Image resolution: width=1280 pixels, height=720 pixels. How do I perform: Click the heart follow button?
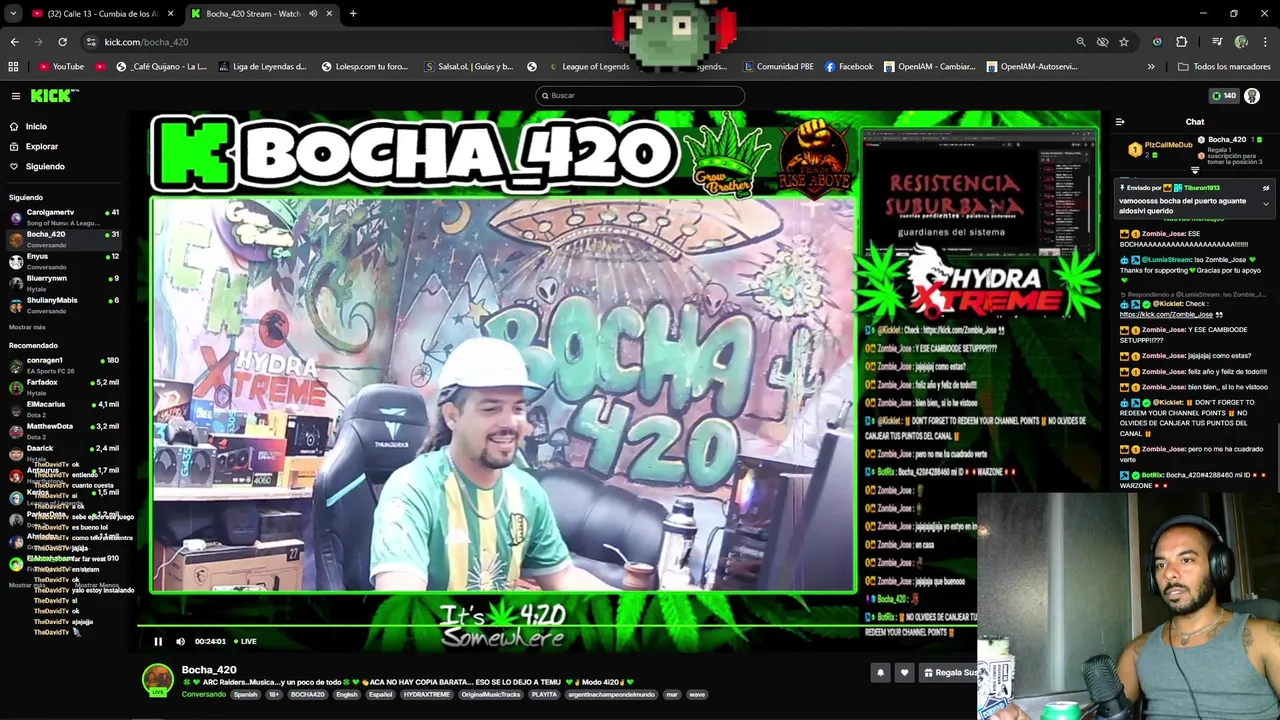tap(904, 673)
